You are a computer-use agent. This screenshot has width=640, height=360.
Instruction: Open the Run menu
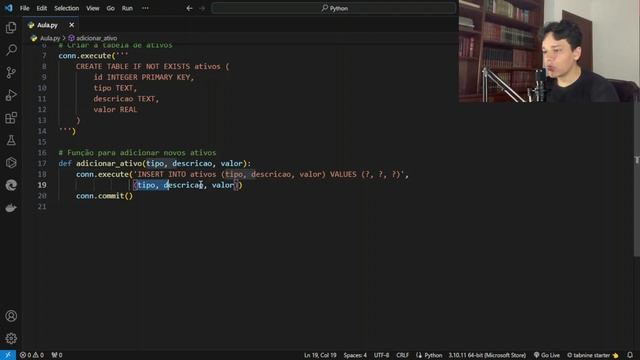coord(127,8)
